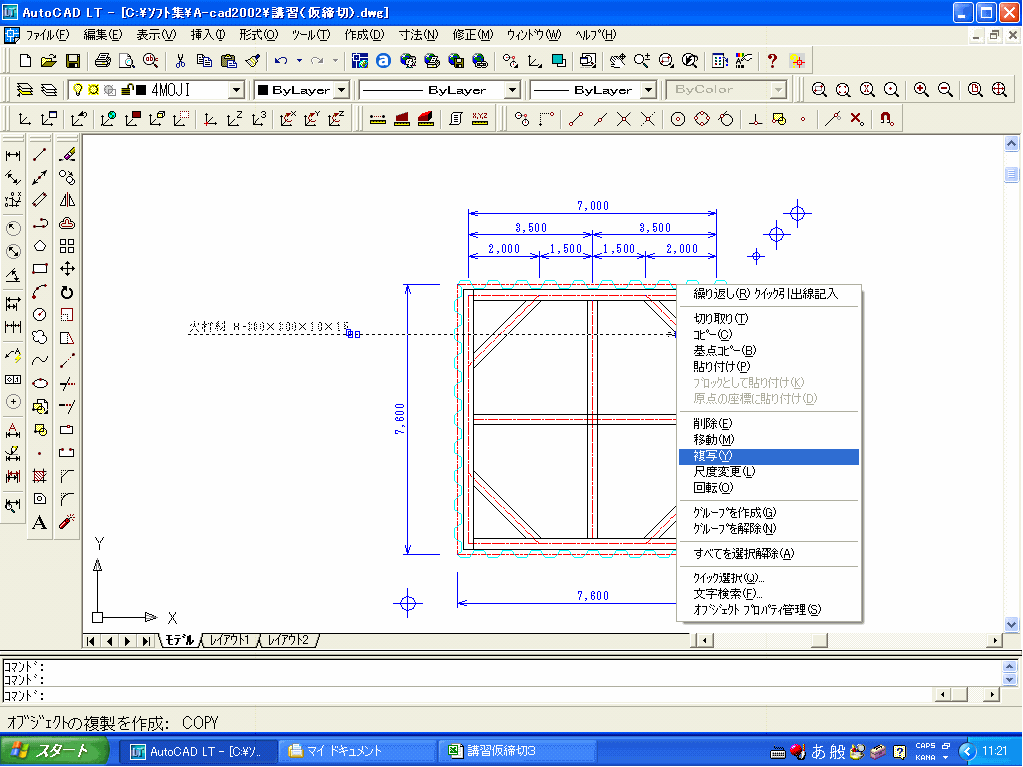Choose the Offset tool
Viewport: 1023px width, 767px height.
(x=67, y=223)
